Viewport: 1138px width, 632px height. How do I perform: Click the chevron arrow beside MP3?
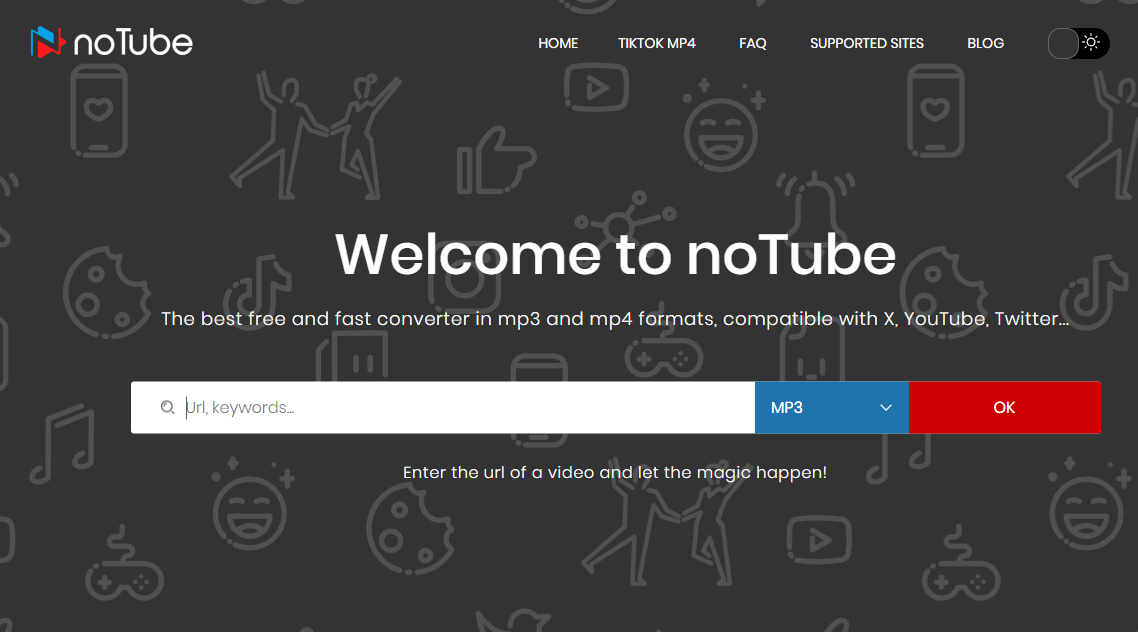click(885, 408)
